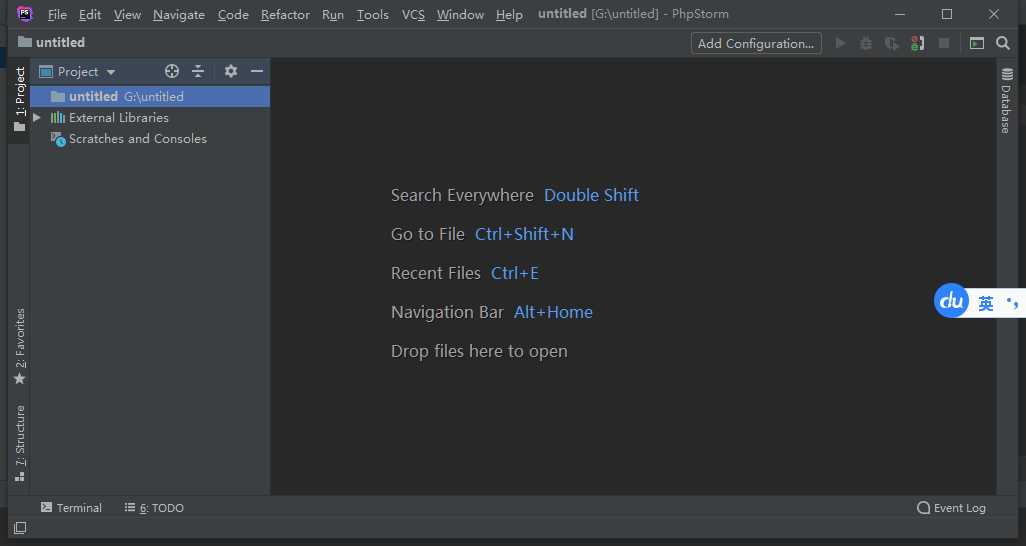This screenshot has width=1026, height=546.
Task: Switch input language via '英' indicator
Action: 985,303
